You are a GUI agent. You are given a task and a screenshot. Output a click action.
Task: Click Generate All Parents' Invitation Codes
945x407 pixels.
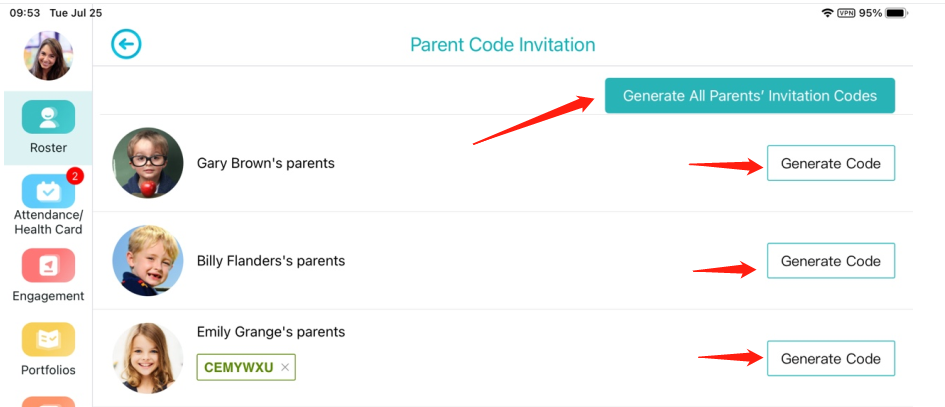pyautogui.click(x=750, y=95)
